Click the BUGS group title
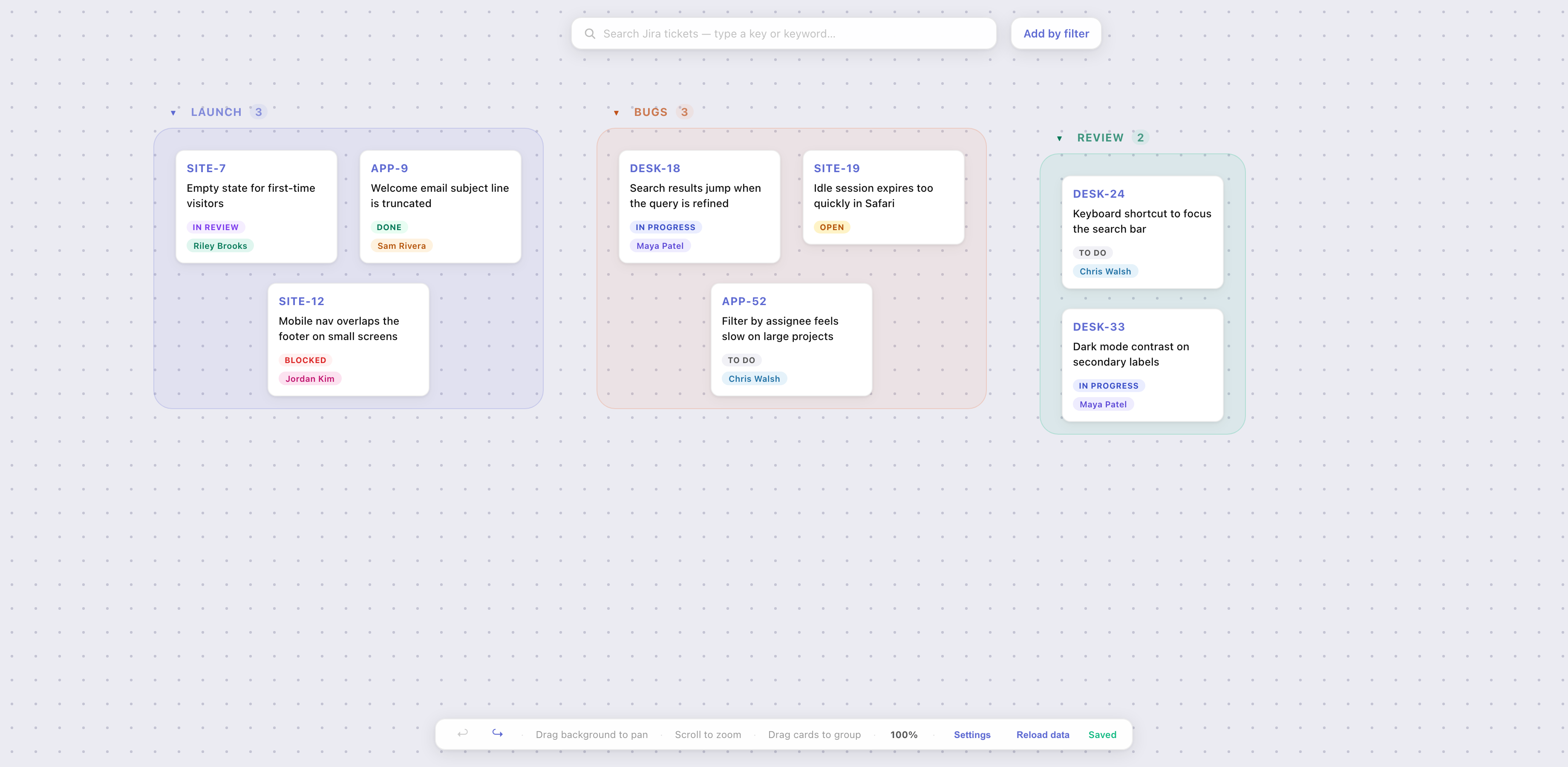The image size is (1568, 767). click(x=651, y=112)
